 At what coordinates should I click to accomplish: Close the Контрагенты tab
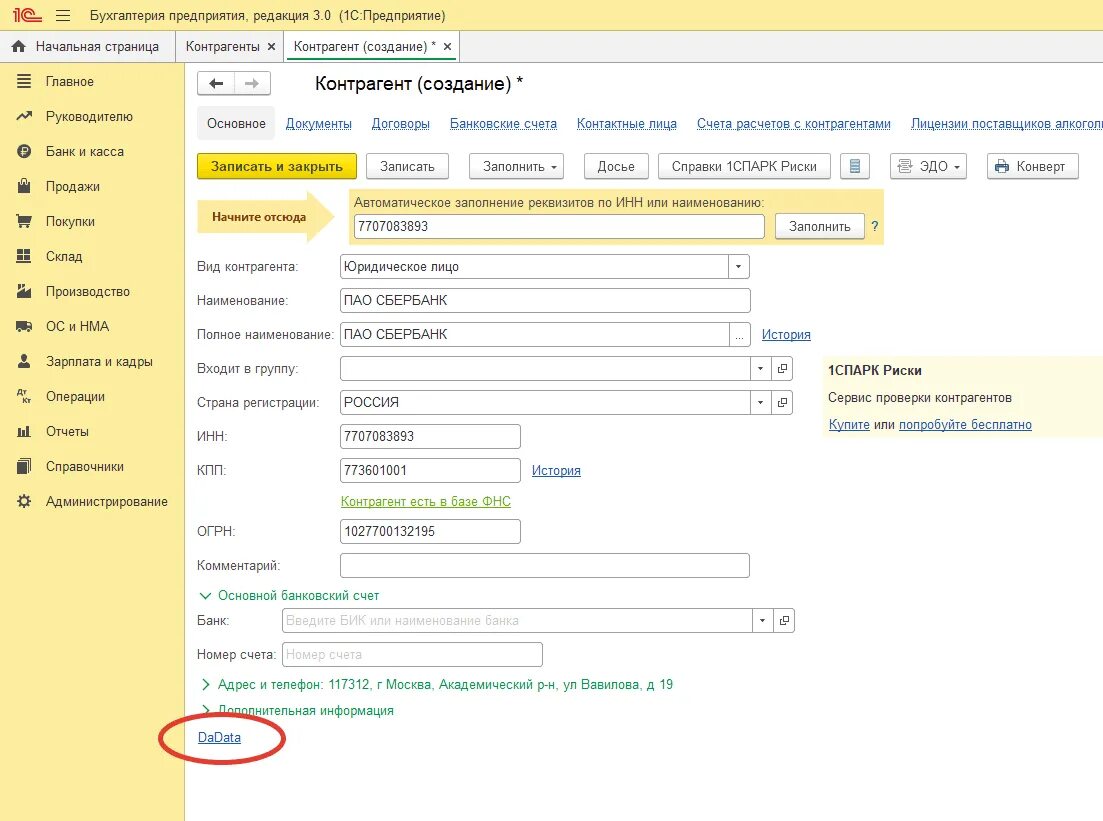click(272, 47)
